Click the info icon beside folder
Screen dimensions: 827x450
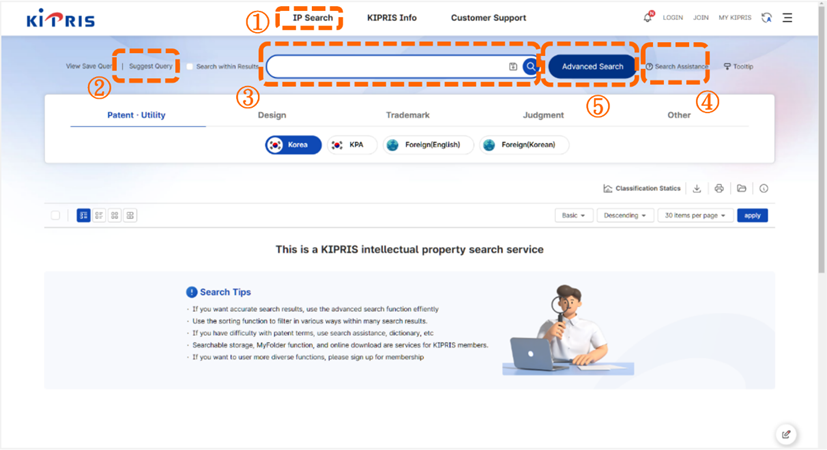click(763, 188)
